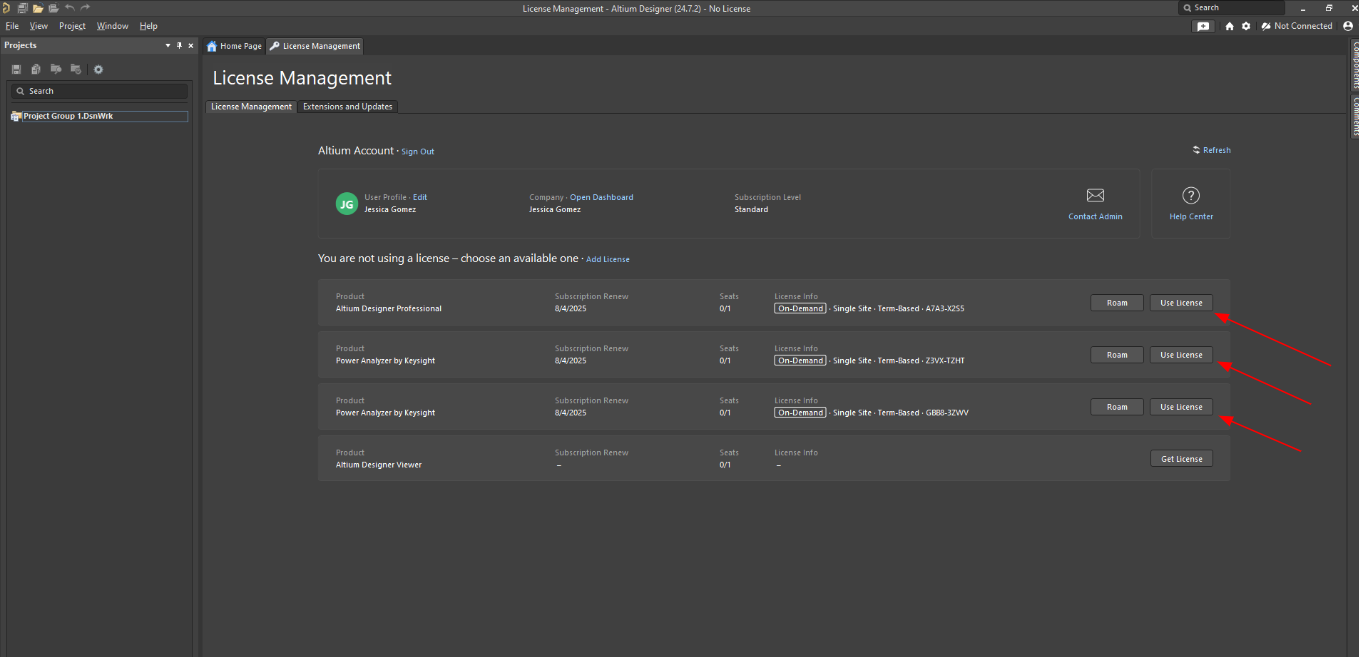Open Projects panel settings gear
This screenshot has height=657, width=1359.
pos(98,69)
